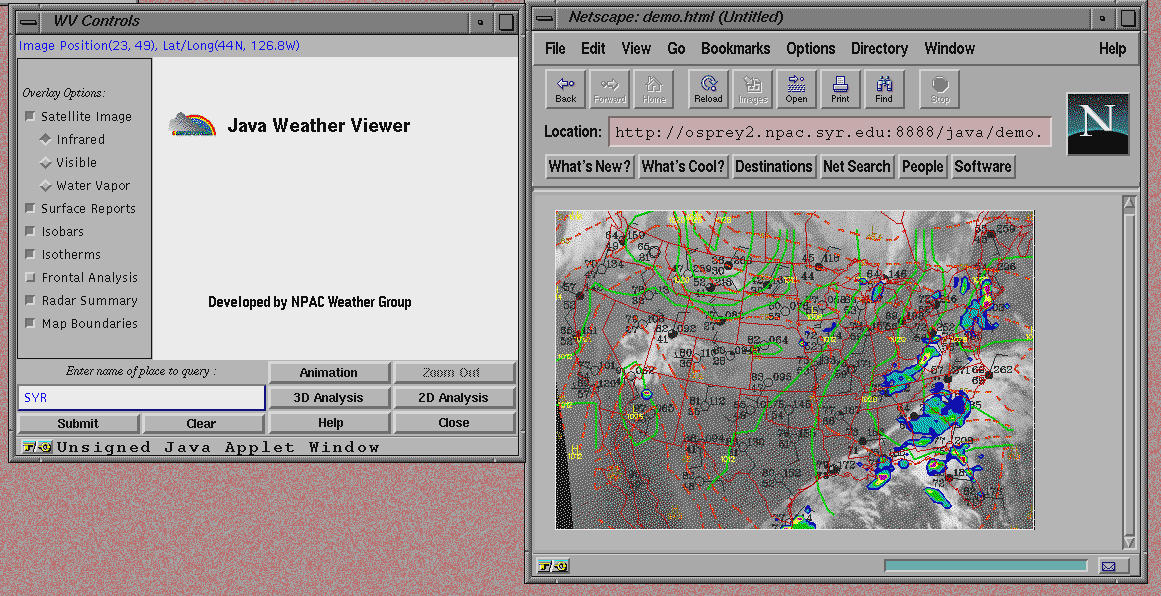Reload the page in Netscape
Image resolution: width=1161 pixels, height=596 pixels.
click(709, 89)
